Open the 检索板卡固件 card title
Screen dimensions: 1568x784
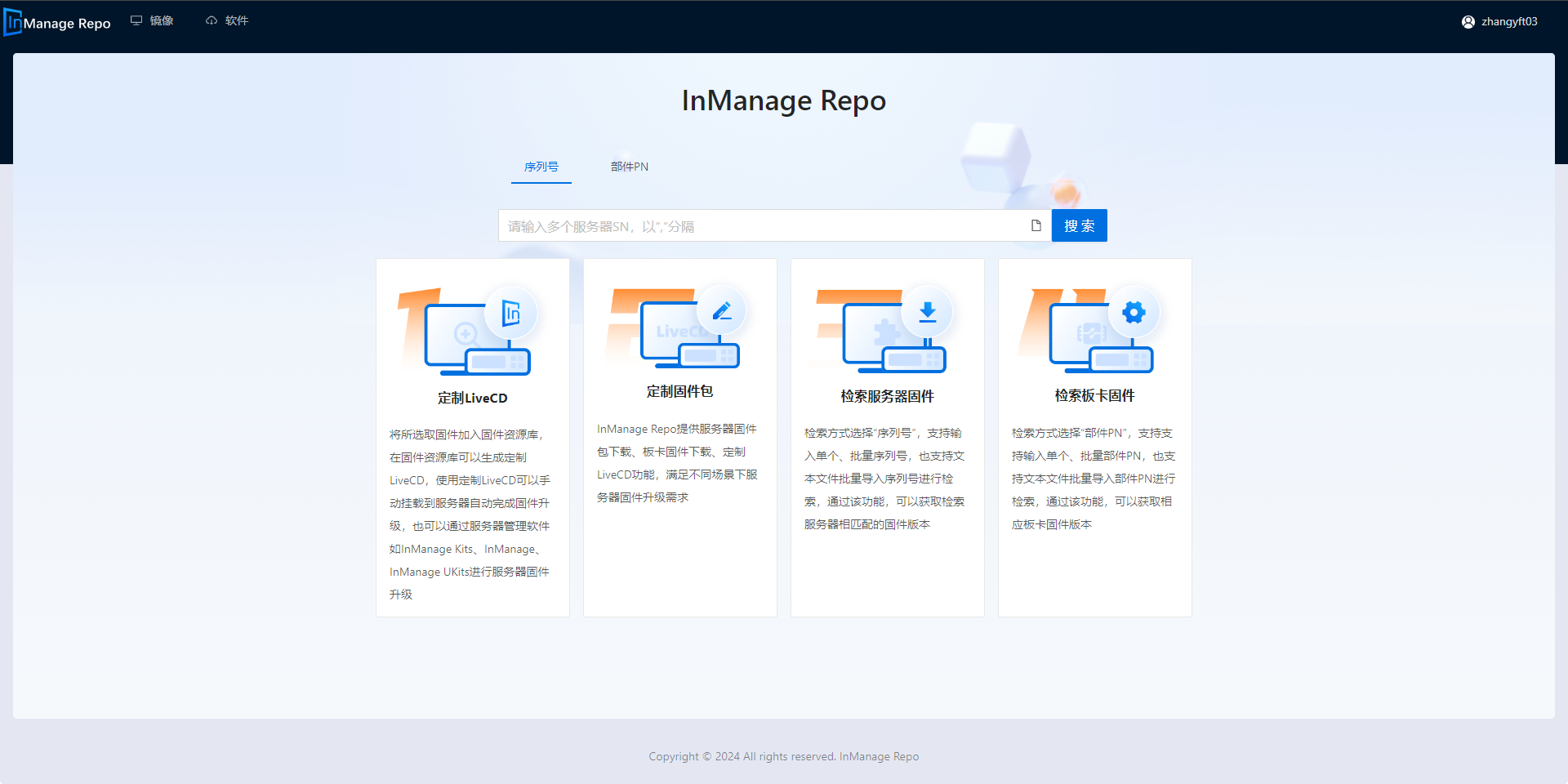point(1094,395)
